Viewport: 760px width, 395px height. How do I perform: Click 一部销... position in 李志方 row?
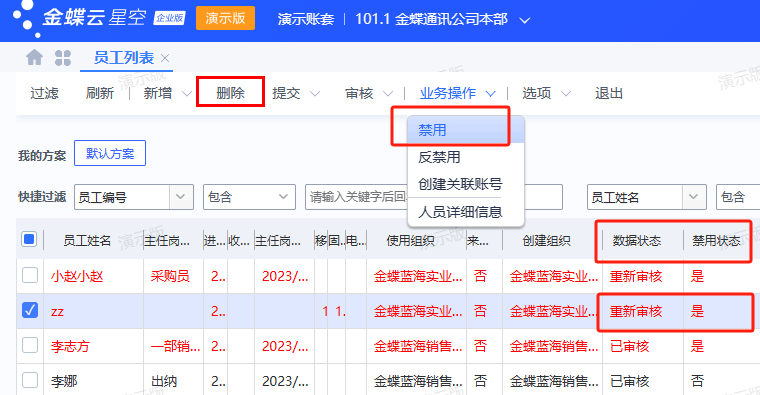tap(175, 346)
